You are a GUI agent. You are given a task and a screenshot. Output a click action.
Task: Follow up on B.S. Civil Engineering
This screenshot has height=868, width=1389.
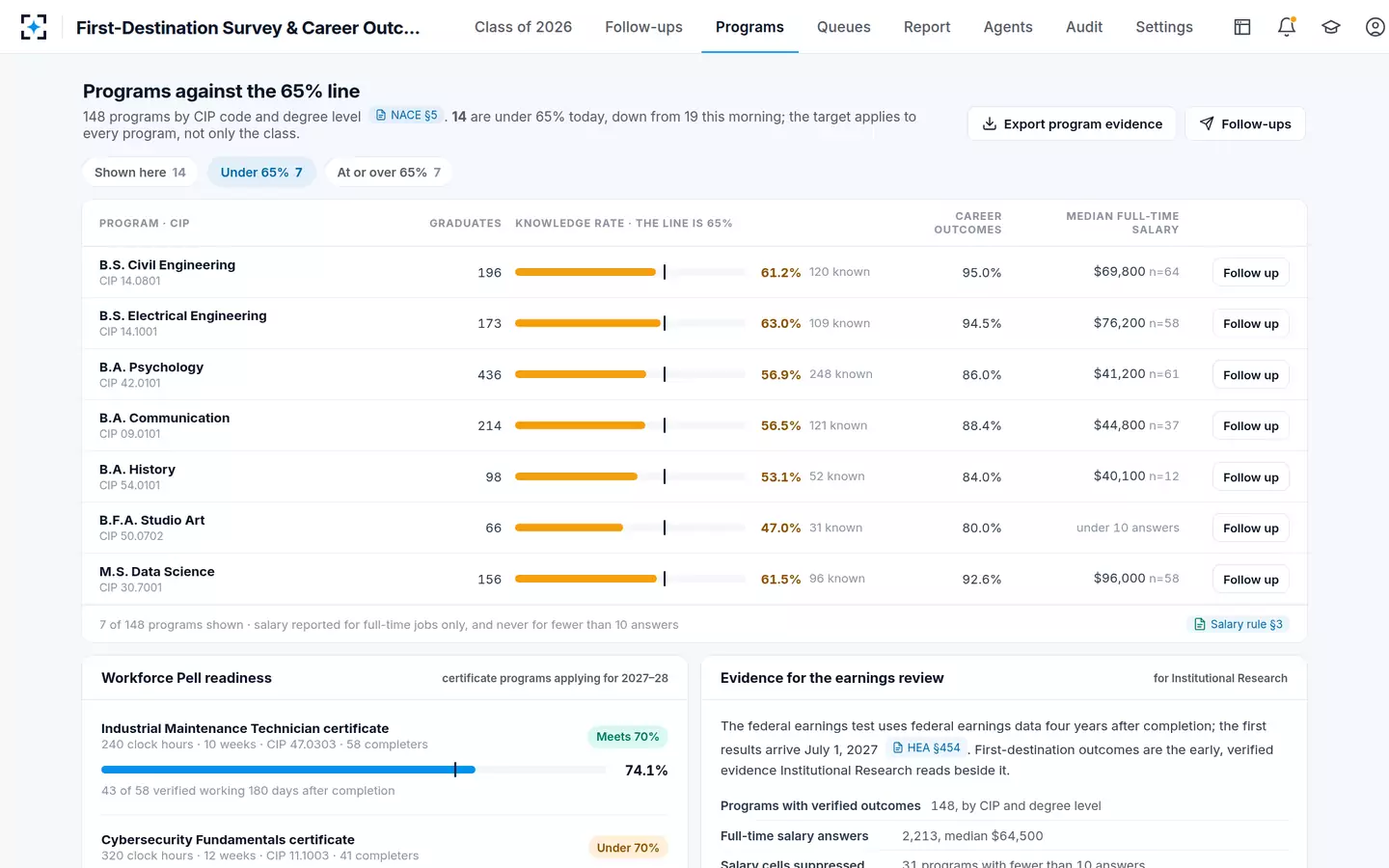[1250, 273]
